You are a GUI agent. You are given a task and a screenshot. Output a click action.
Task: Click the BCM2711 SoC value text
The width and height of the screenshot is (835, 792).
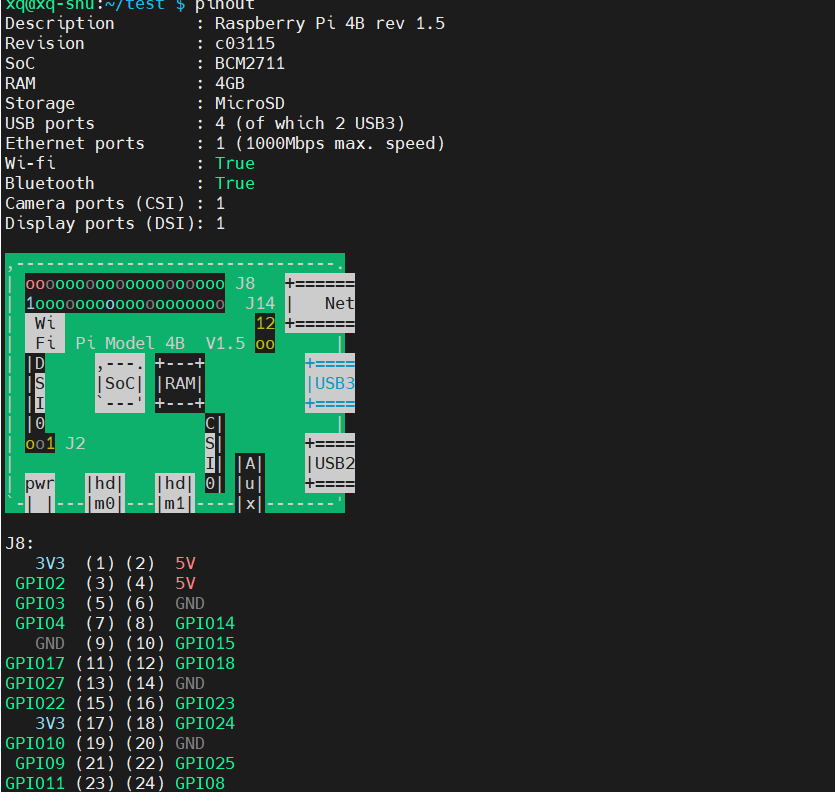point(250,63)
